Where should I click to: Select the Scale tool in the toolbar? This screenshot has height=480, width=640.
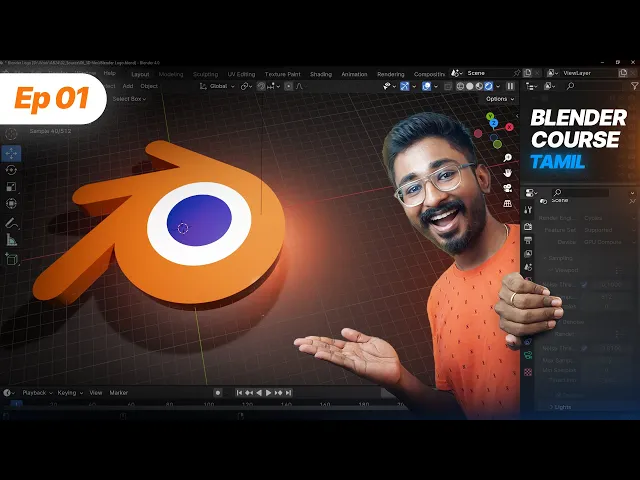pos(11,187)
